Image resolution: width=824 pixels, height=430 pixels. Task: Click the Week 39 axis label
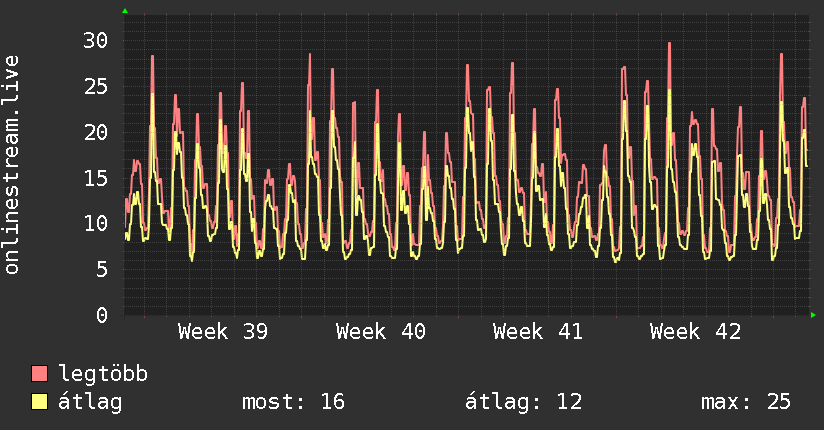223,332
